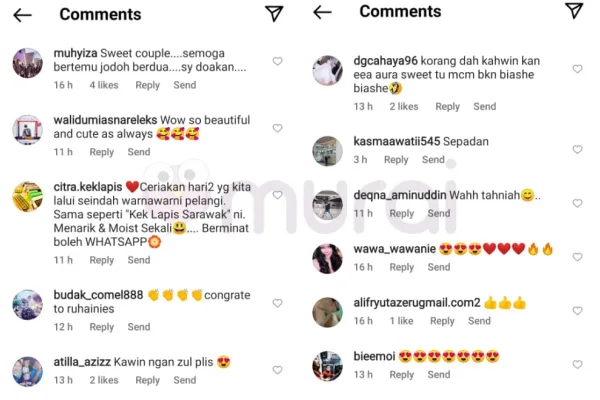
Task: Open the send/share paper plane icon on left panel
Action: [274, 14]
